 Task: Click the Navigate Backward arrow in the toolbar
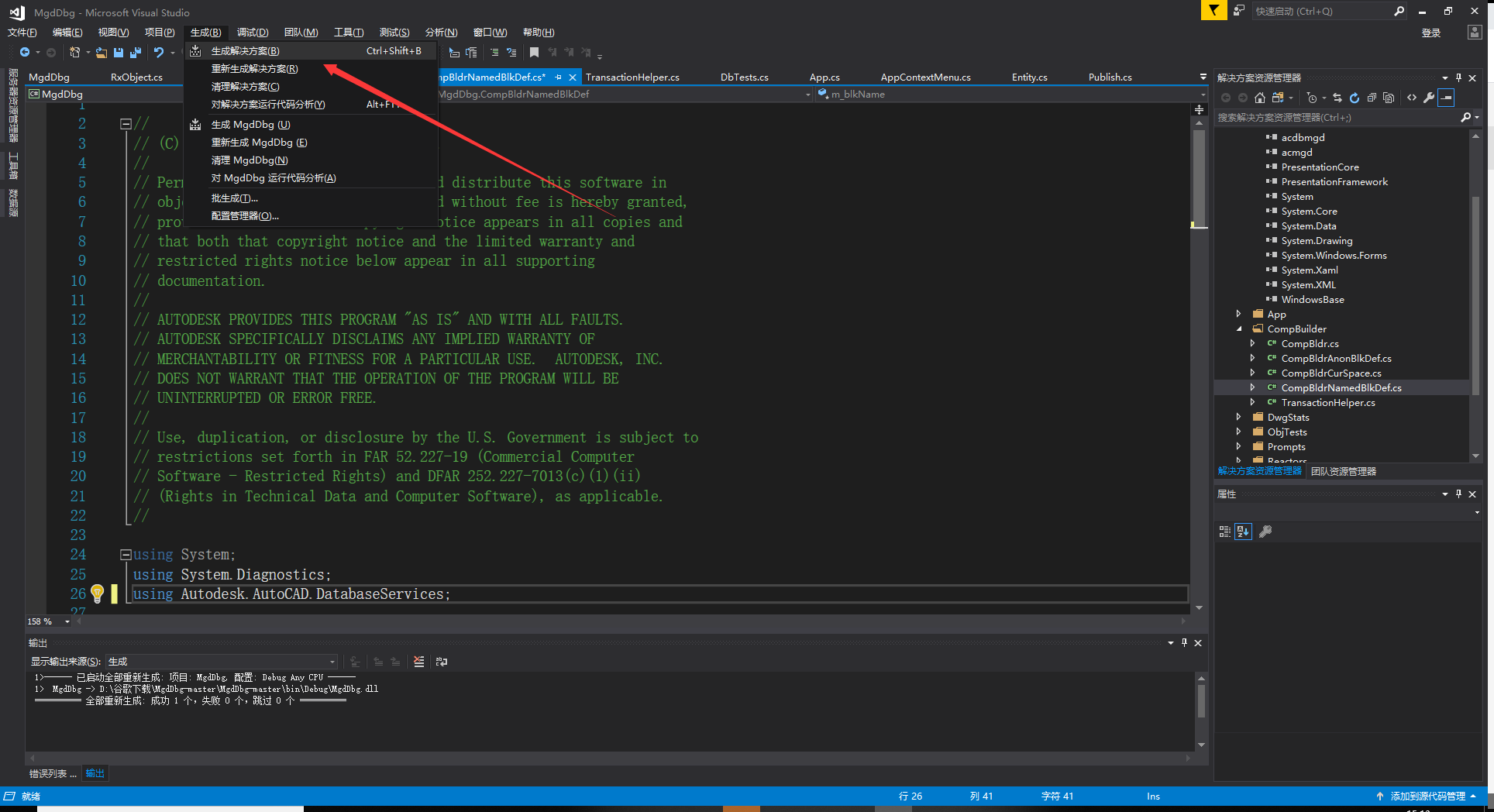click(25, 52)
